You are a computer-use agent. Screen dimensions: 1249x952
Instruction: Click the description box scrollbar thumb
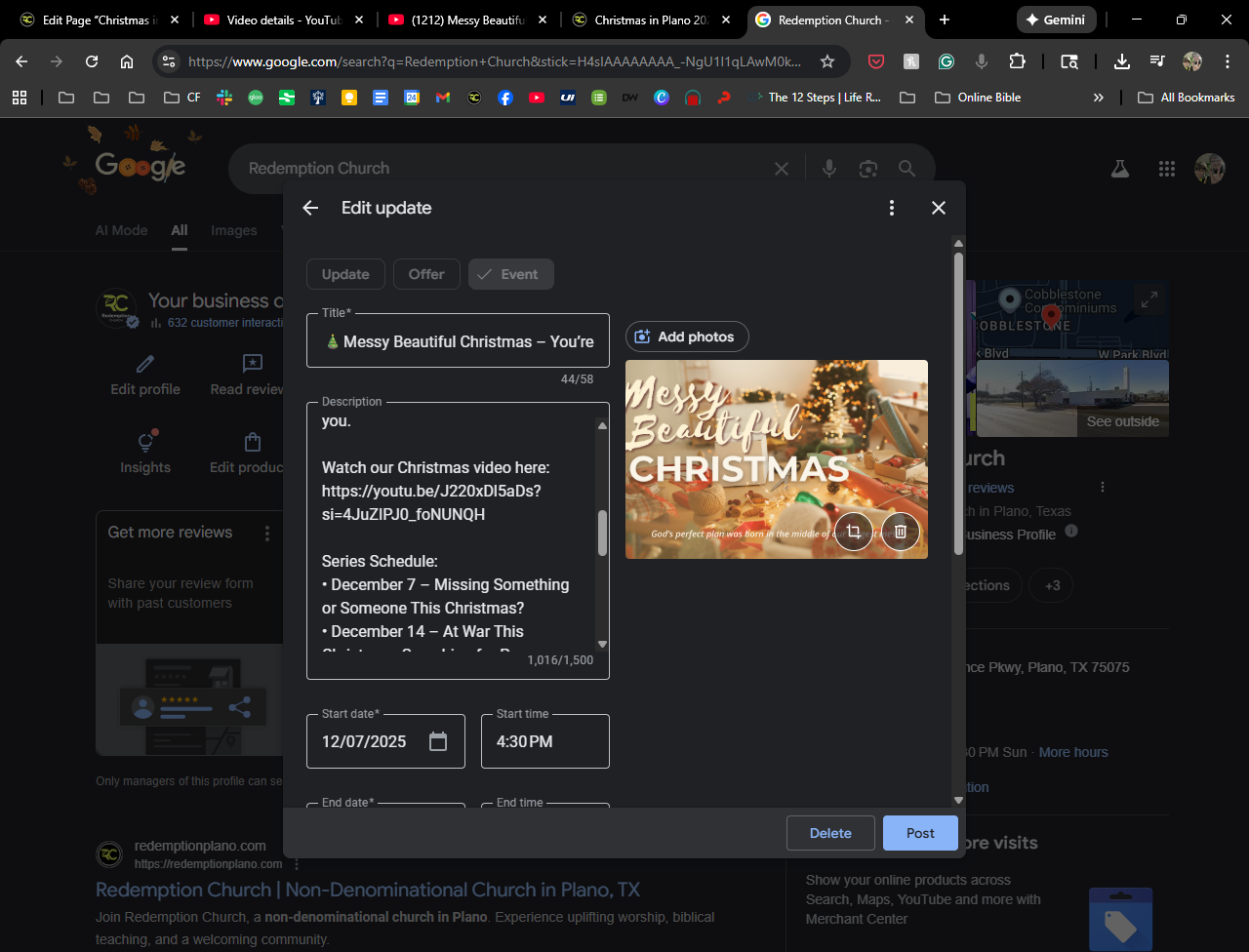coord(602,534)
